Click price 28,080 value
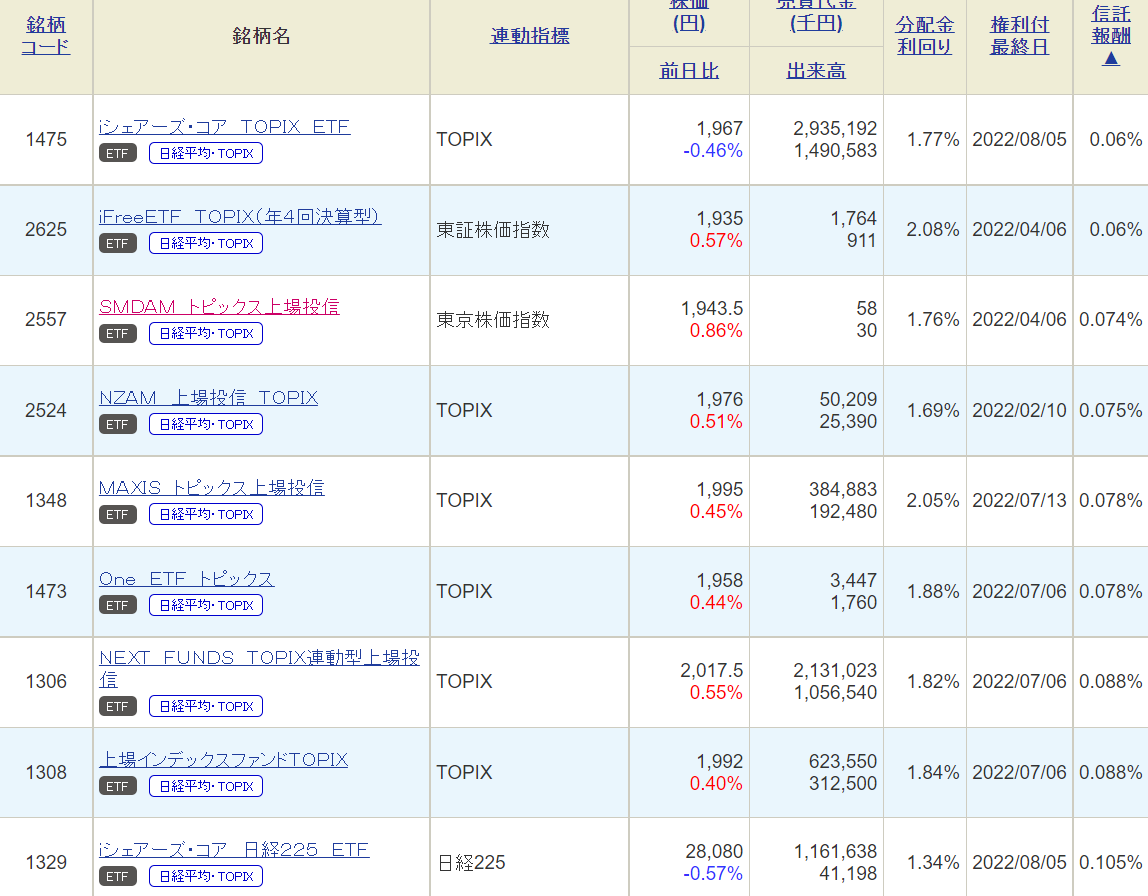The width and height of the screenshot is (1148, 896). [714, 851]
